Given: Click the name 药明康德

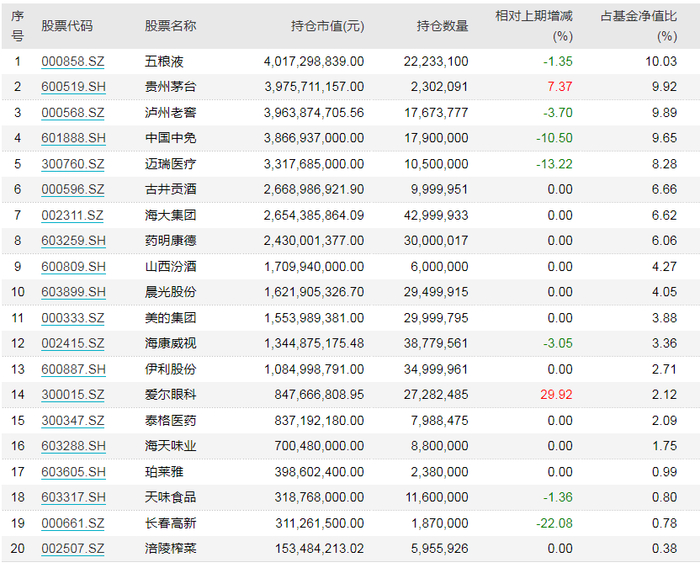Looking at the screenshot, I should point(171,241).
